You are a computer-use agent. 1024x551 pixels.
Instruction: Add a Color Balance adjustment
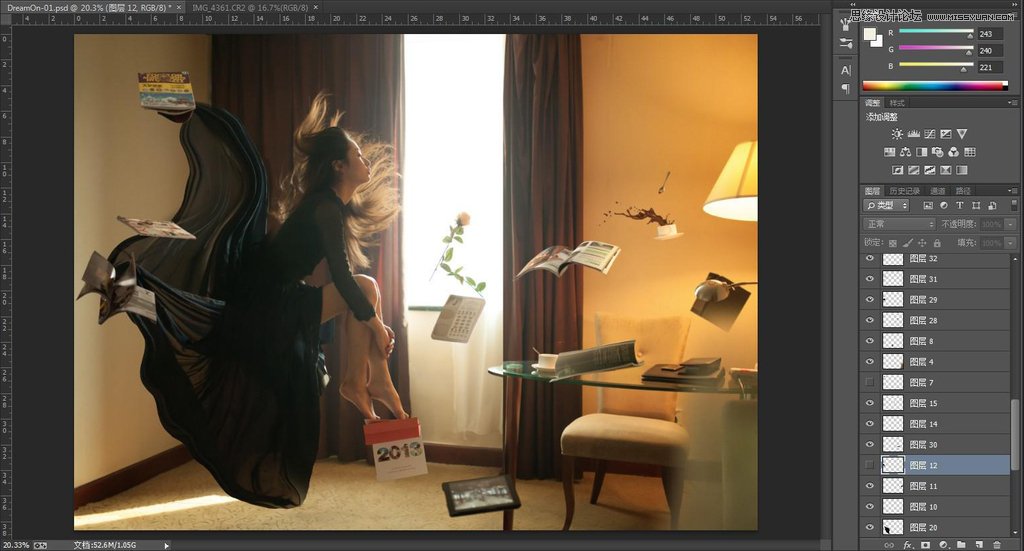click(x=905, y=152)
